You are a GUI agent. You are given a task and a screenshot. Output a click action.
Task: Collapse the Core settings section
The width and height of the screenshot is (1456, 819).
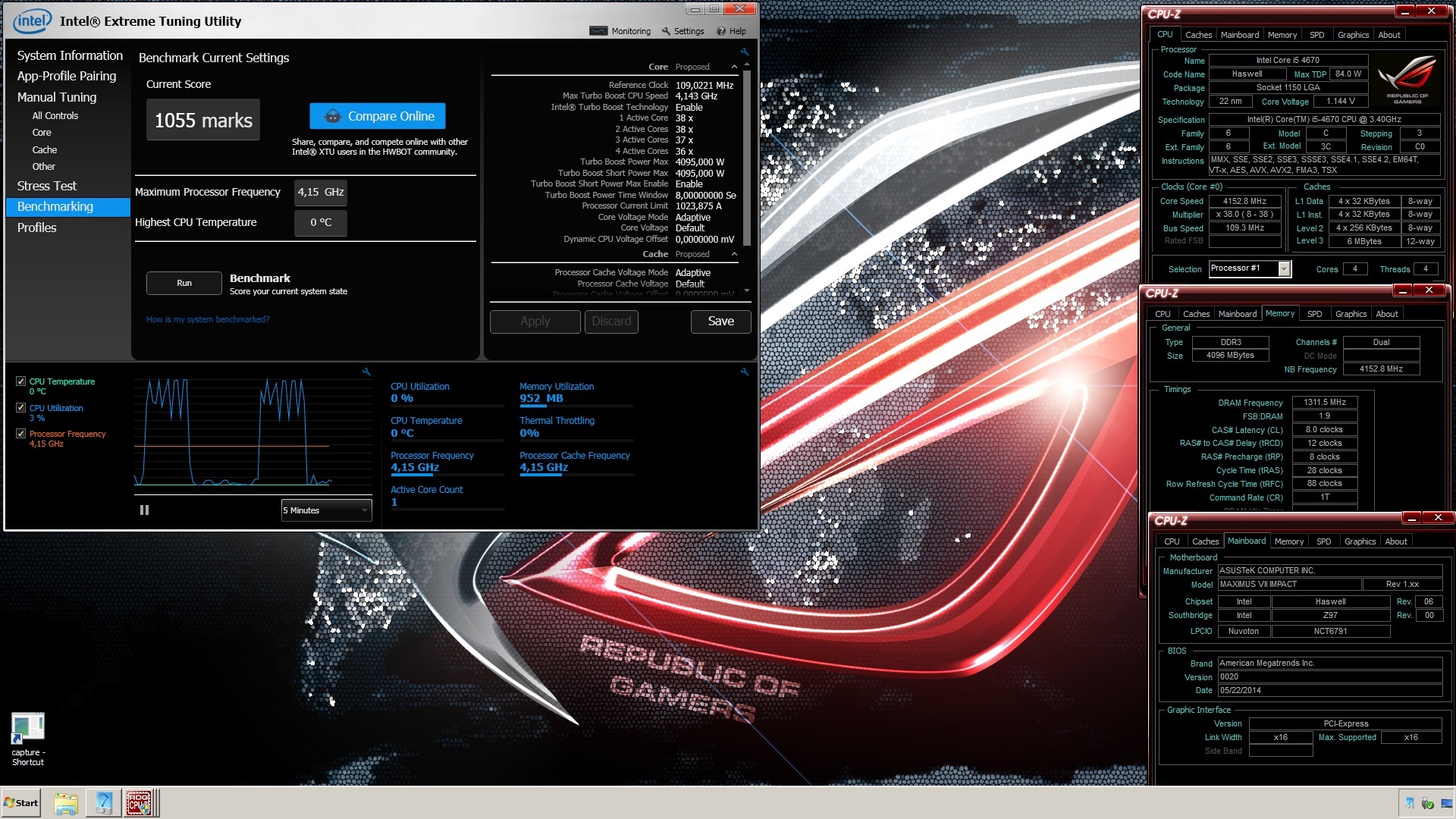point(734,67)
